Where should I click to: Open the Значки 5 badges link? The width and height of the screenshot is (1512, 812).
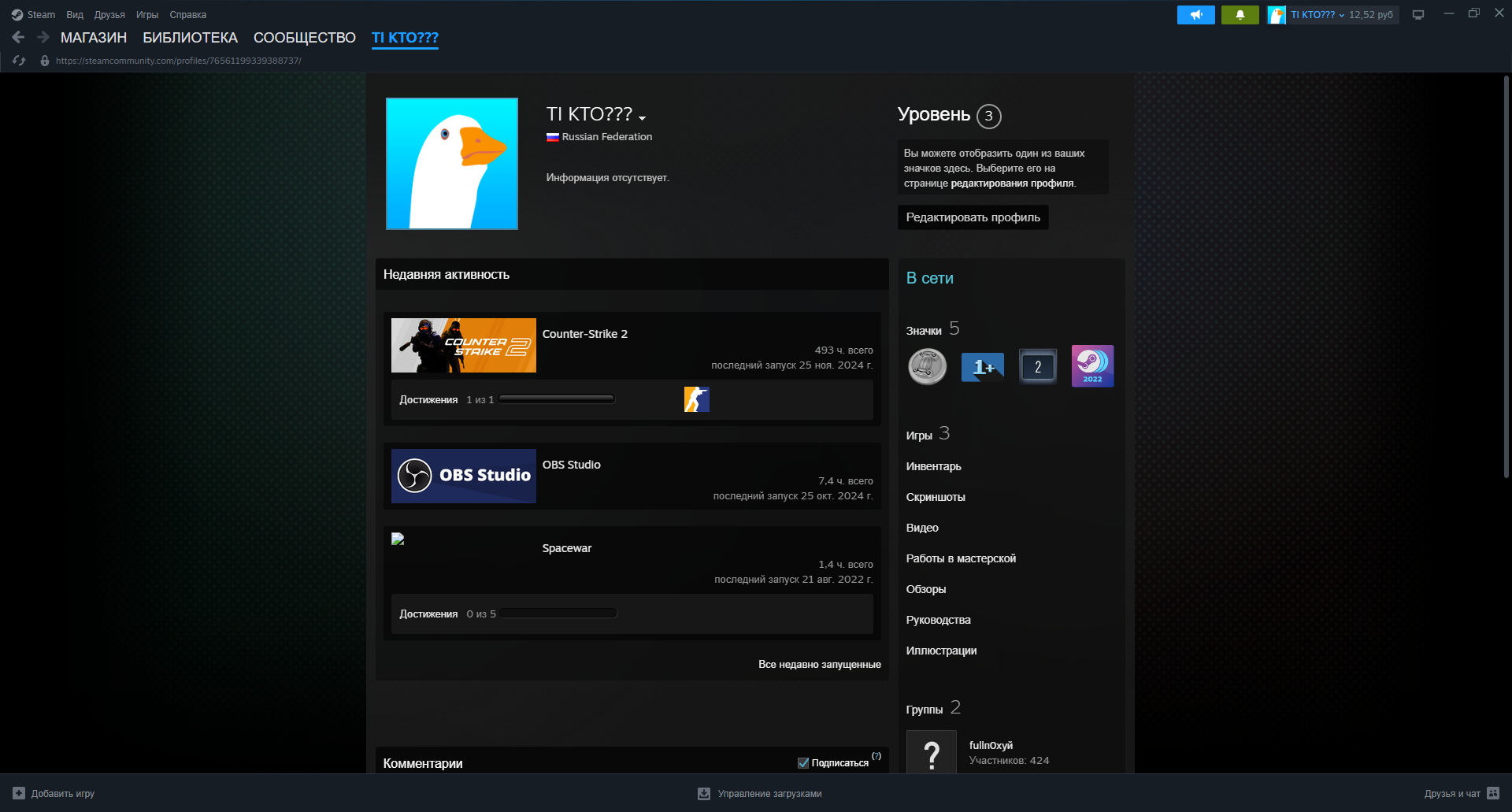pos(932,329)
